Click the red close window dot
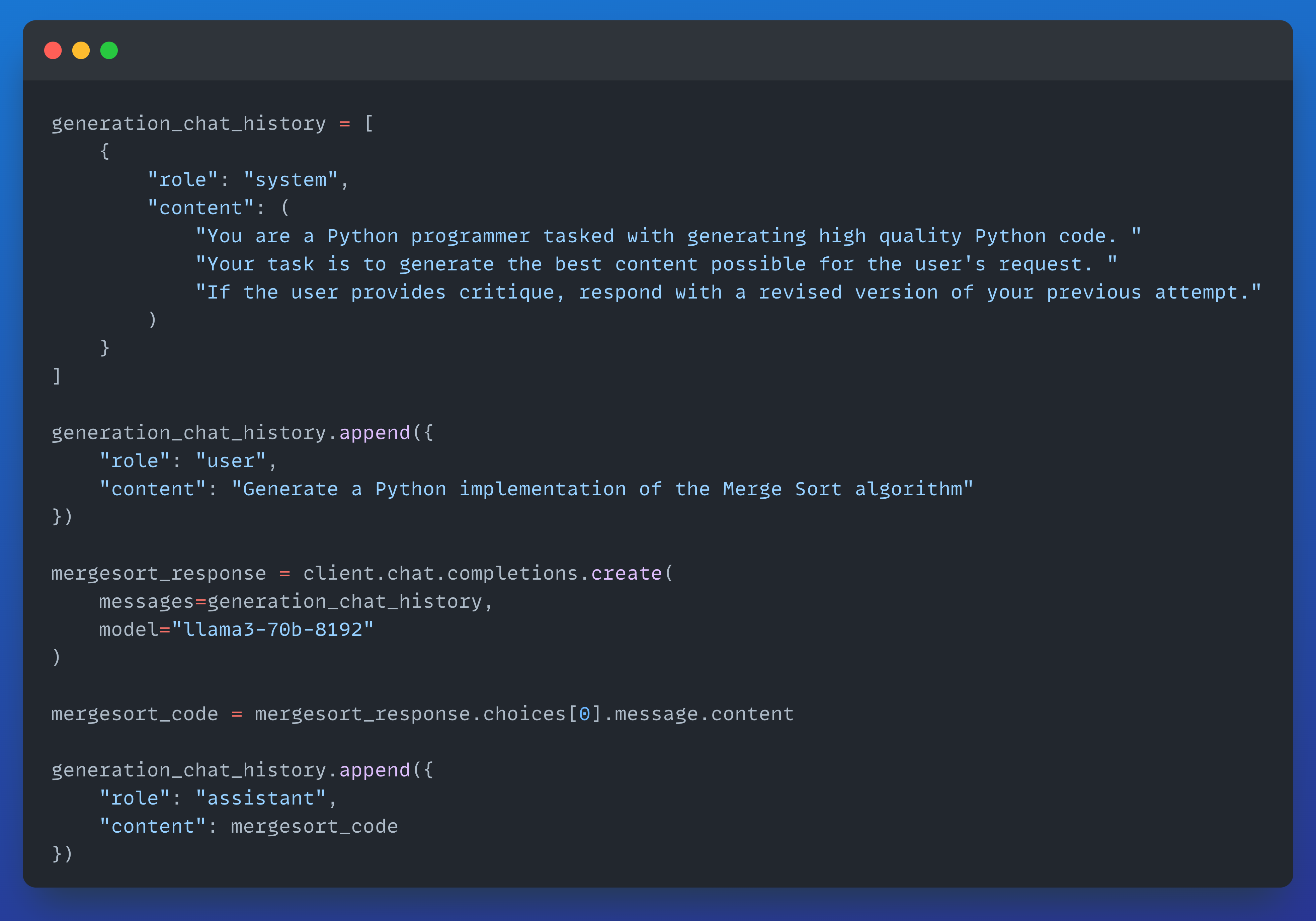This screenshot has height=921, width=1316. point(53,51)
